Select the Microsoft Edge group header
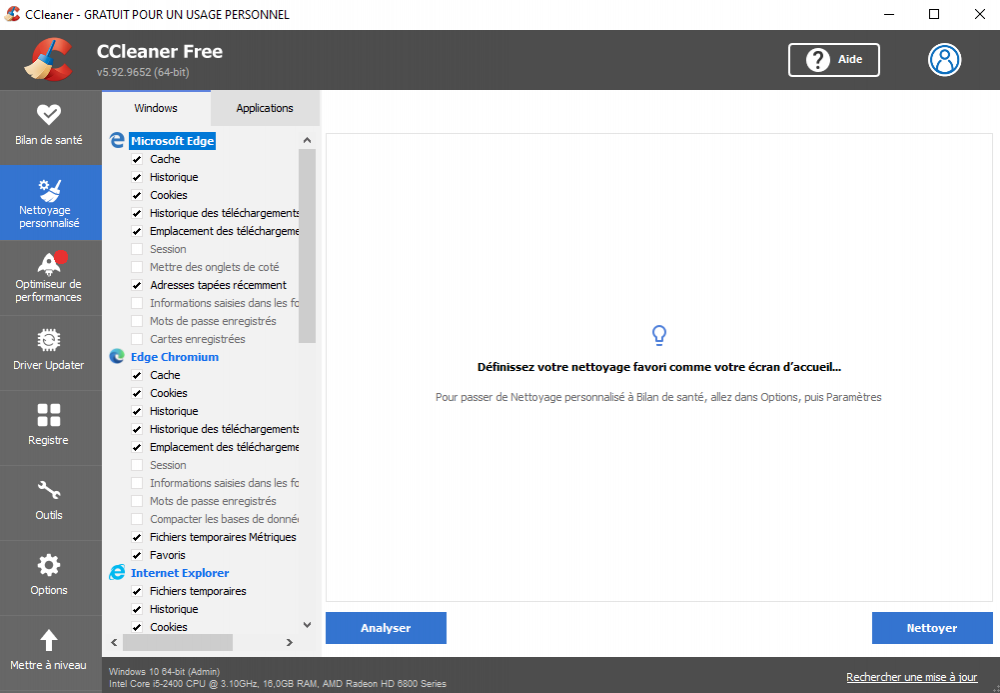Viewport: 1000px width, 693px height. click(172, 141)
